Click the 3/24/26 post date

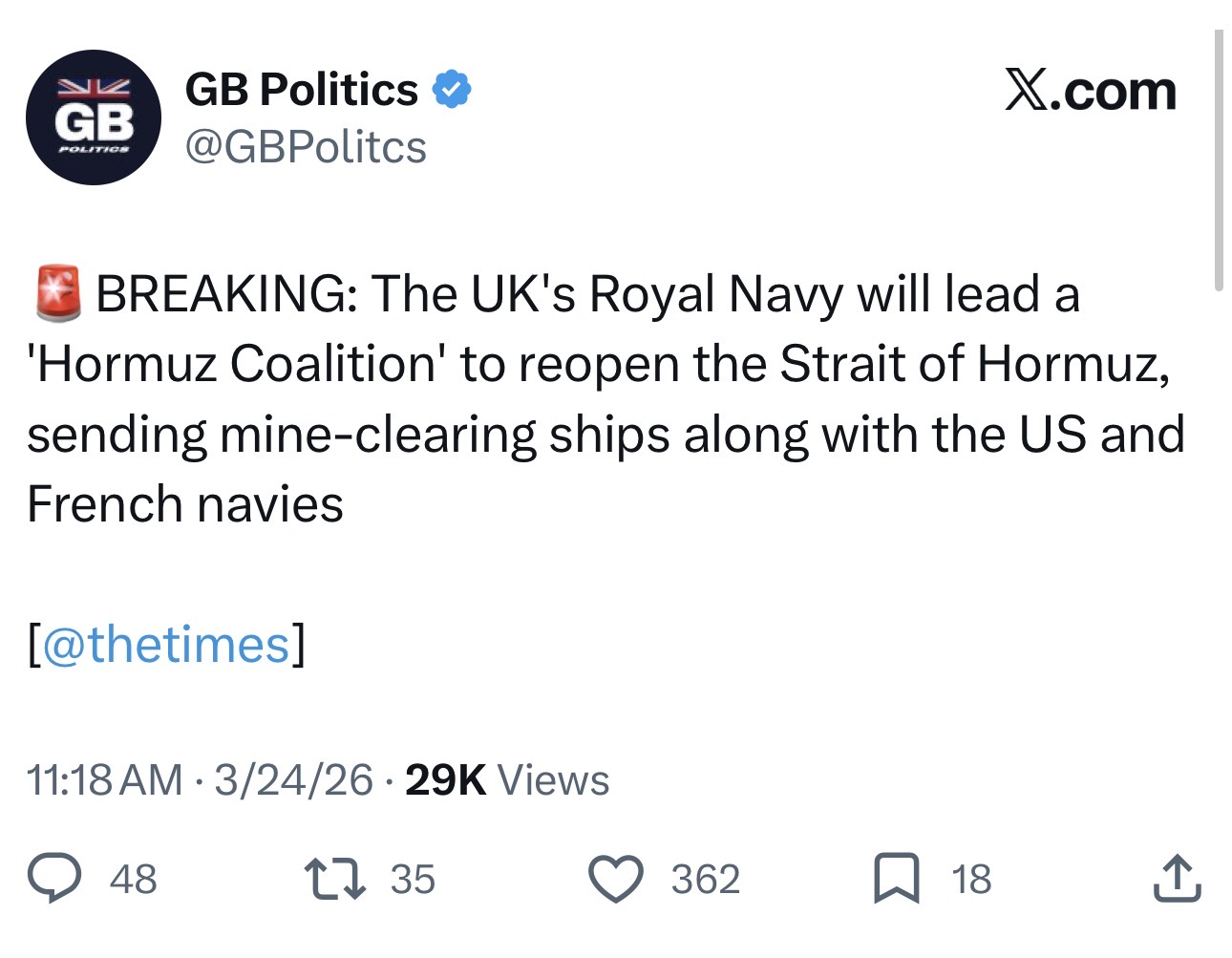293,780
